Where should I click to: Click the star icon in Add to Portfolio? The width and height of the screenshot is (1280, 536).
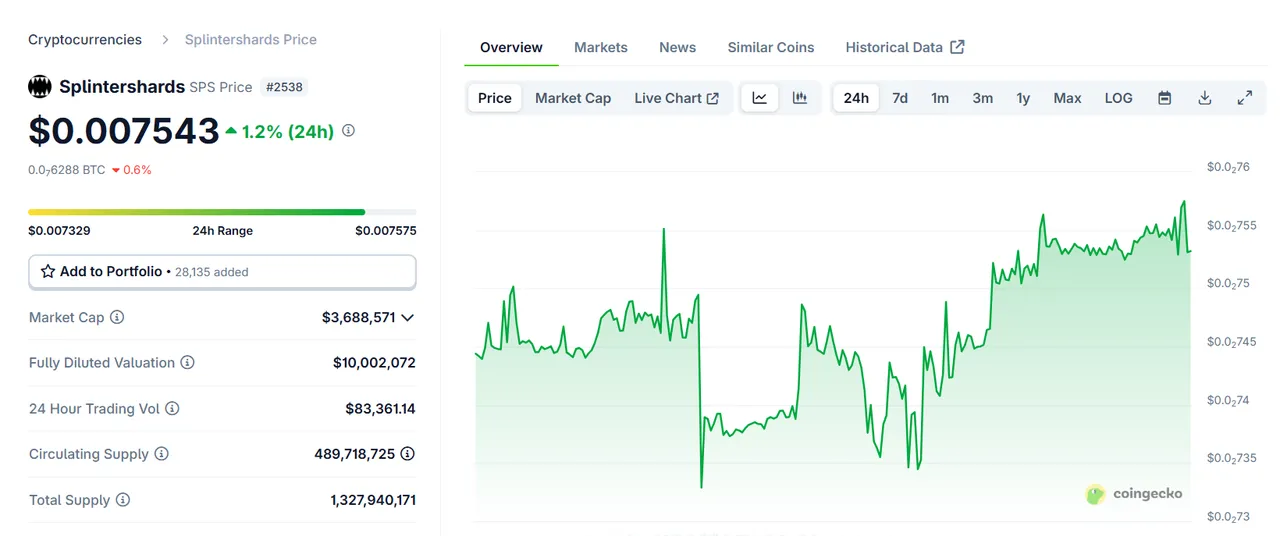point(48,271)
